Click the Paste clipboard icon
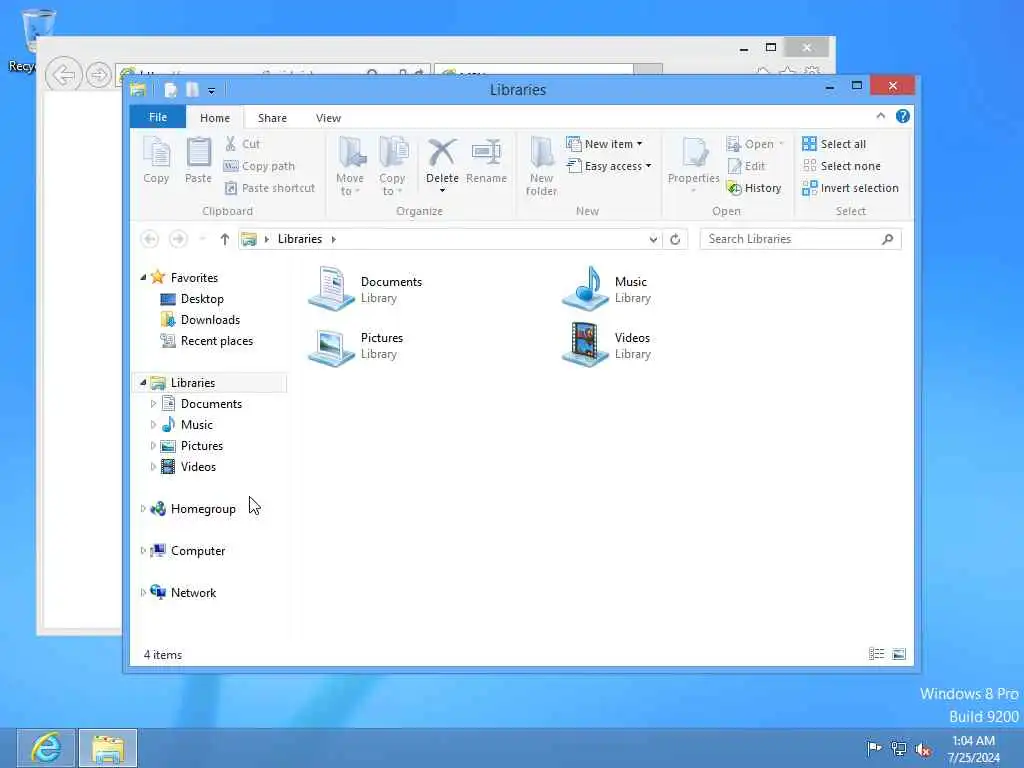1024x768 pixels. pyautogui.click(x=199, y=161)
